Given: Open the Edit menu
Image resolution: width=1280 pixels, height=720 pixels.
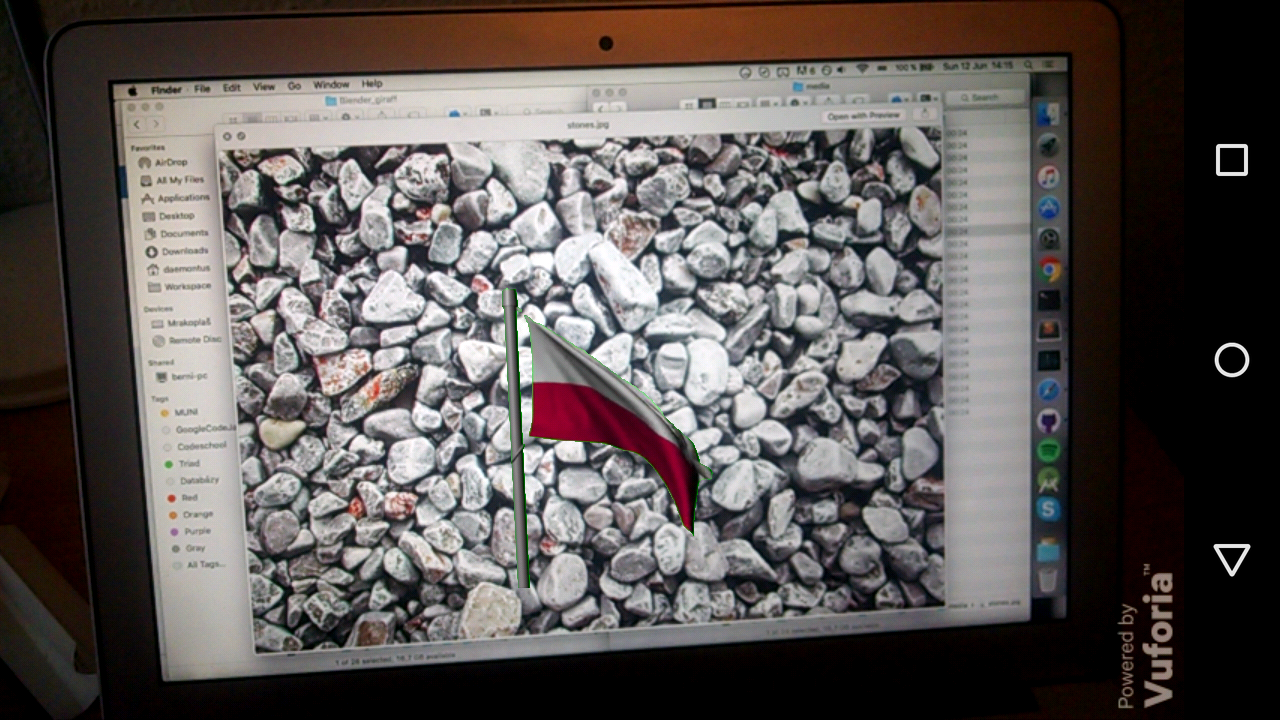Looking at the screenshot, I should coord(232,87).
